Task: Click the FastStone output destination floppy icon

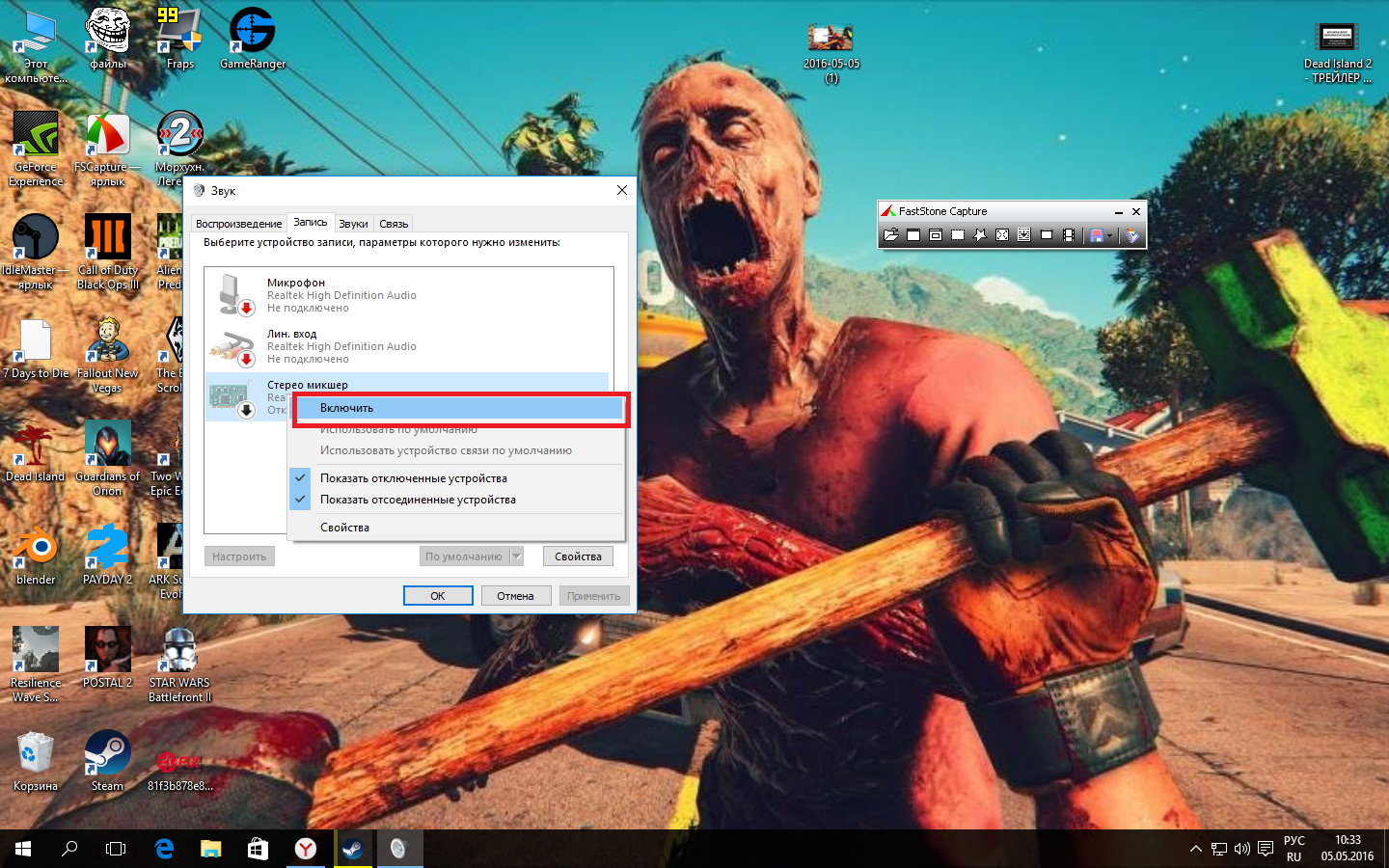Action: tap(1096, 235)
